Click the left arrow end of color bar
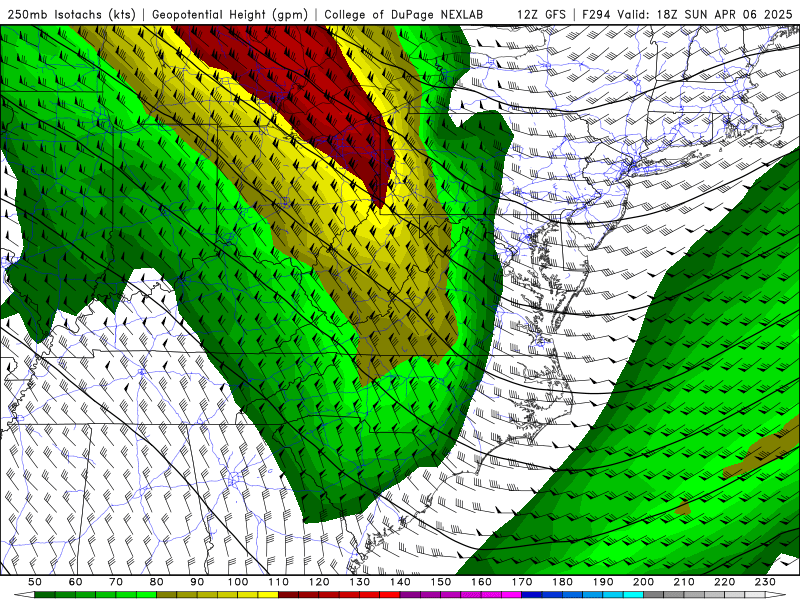This screenshot has height=600, width=800. tap(24, 595)
